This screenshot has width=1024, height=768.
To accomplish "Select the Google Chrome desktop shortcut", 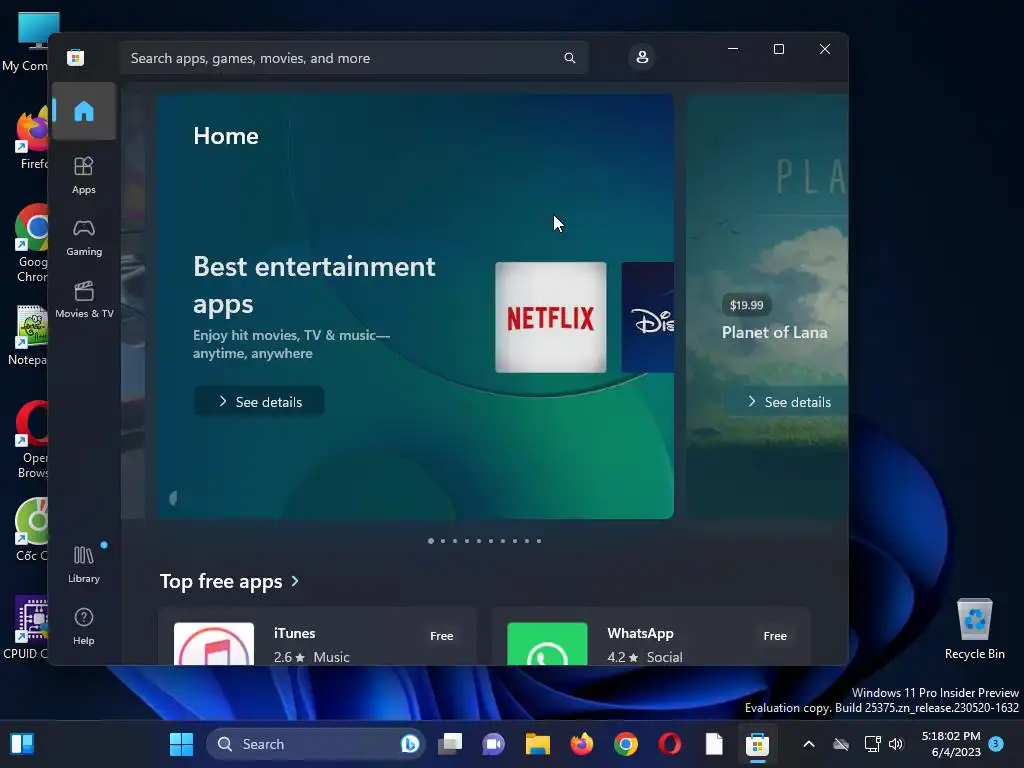I will pyautogui.click(x=31, y=243).
